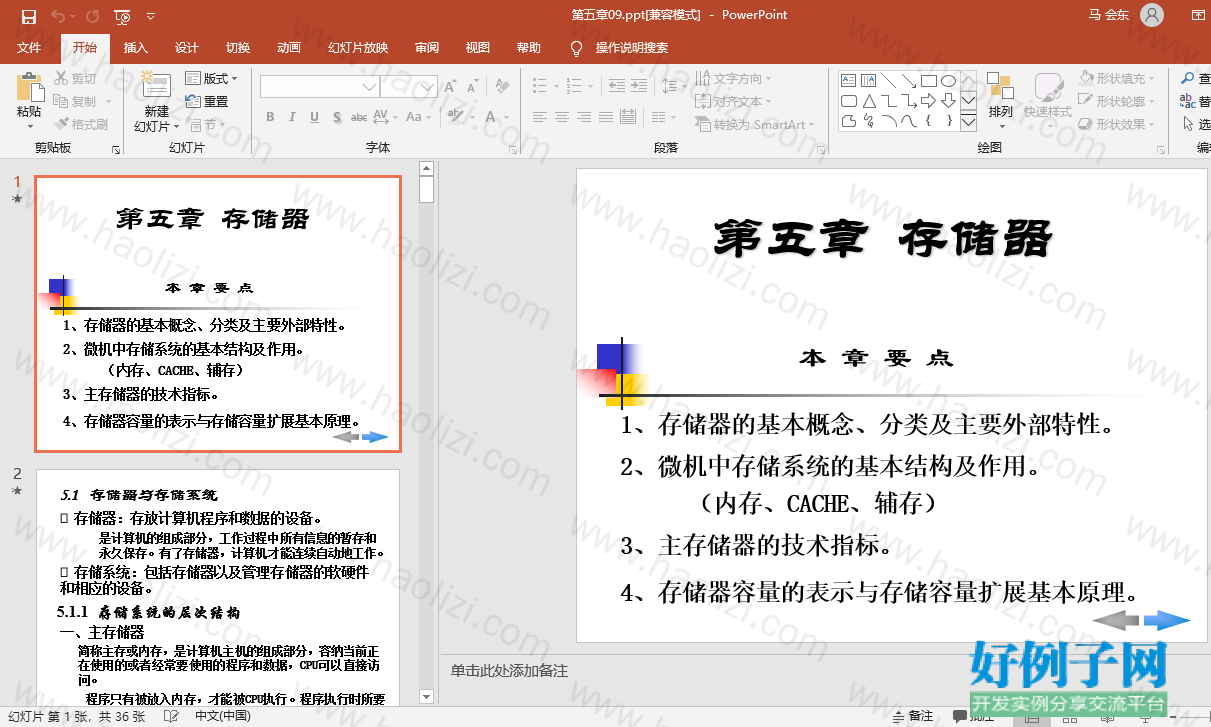Open the 审阅 (Review) tab
The height and width of the screenshot is (727, 1211).
click(427, 47)
